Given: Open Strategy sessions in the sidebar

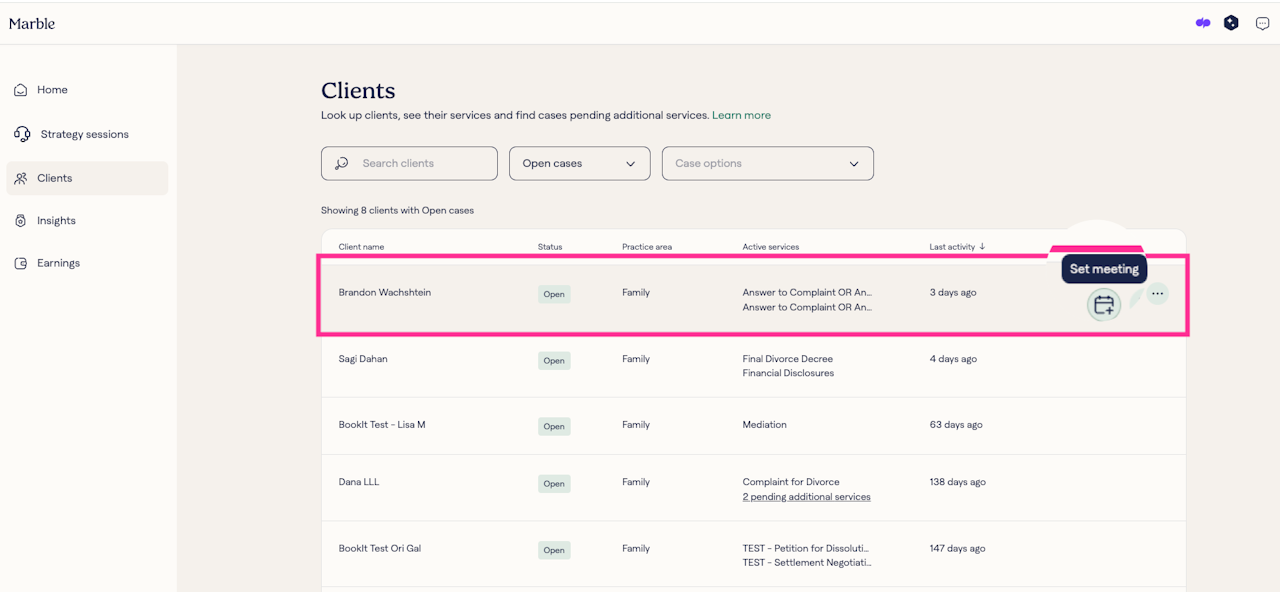Looking at the screenshot, I should coord(84,134).
